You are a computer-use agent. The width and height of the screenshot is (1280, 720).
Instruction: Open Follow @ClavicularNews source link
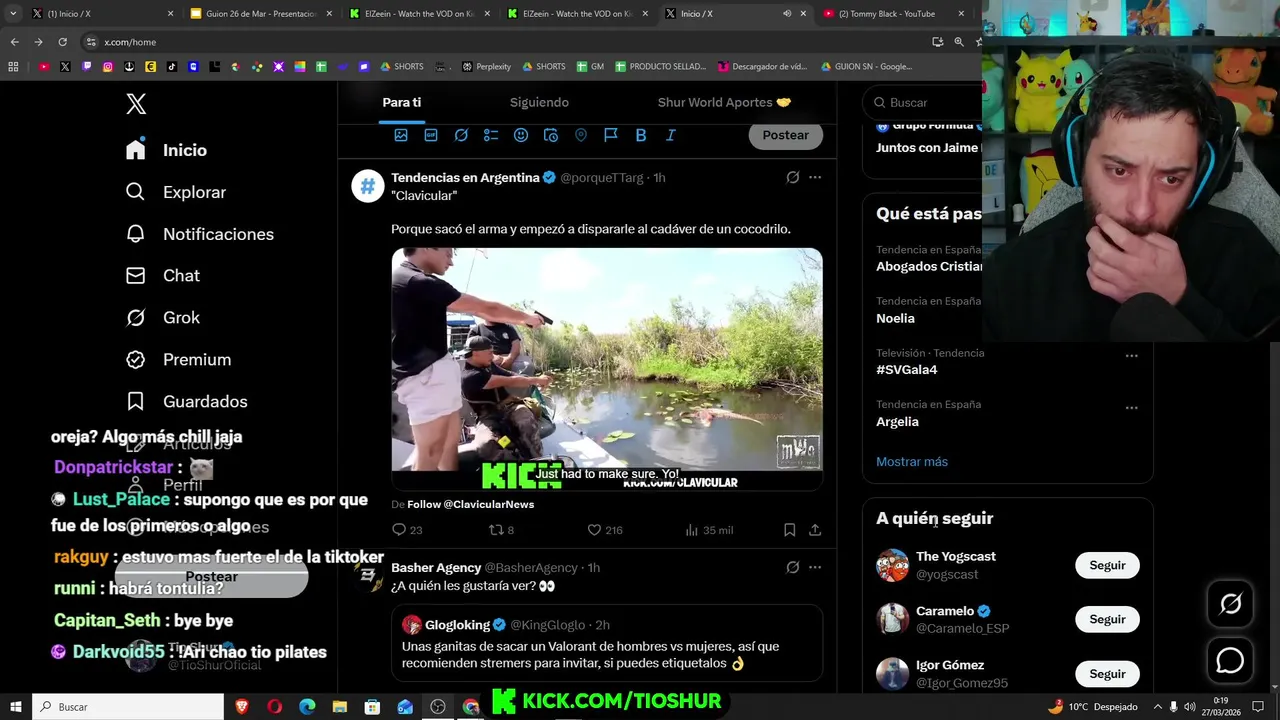(x=470, y=504)
